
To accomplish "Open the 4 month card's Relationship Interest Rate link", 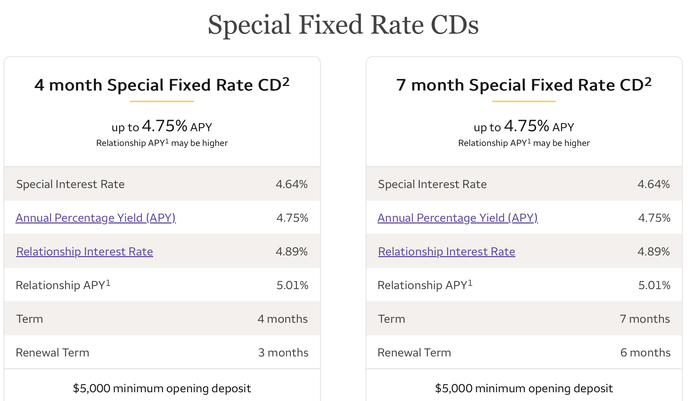I will click(x=84, y=251).
